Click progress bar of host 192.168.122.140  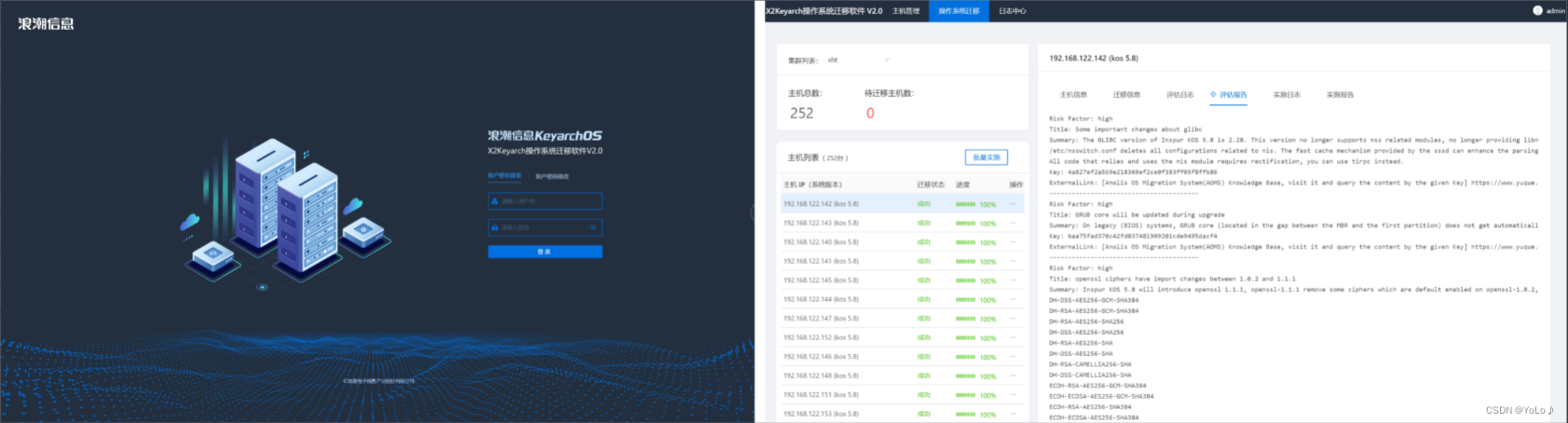click(965, 242)
